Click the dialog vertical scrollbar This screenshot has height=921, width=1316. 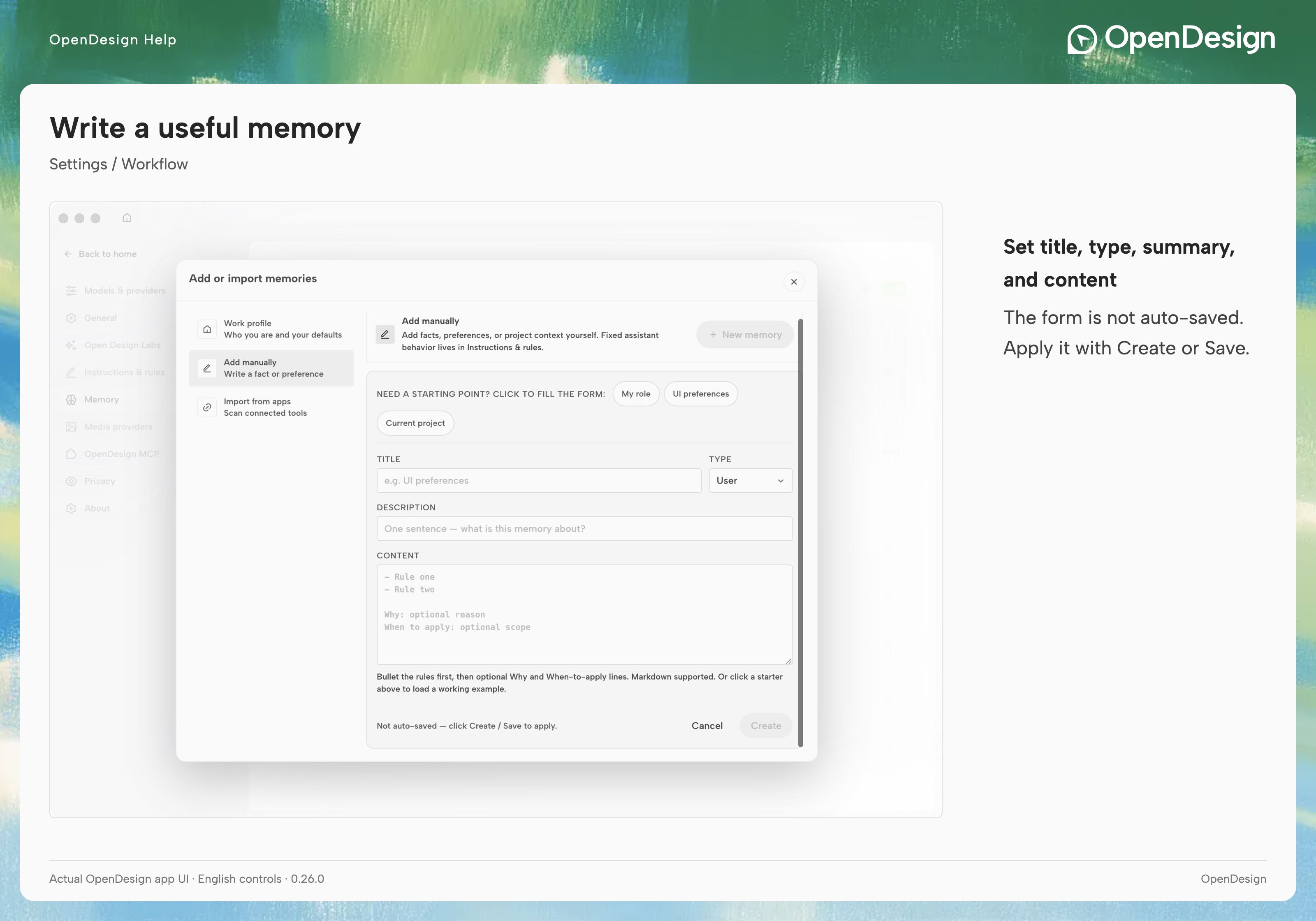pos(801,533)
